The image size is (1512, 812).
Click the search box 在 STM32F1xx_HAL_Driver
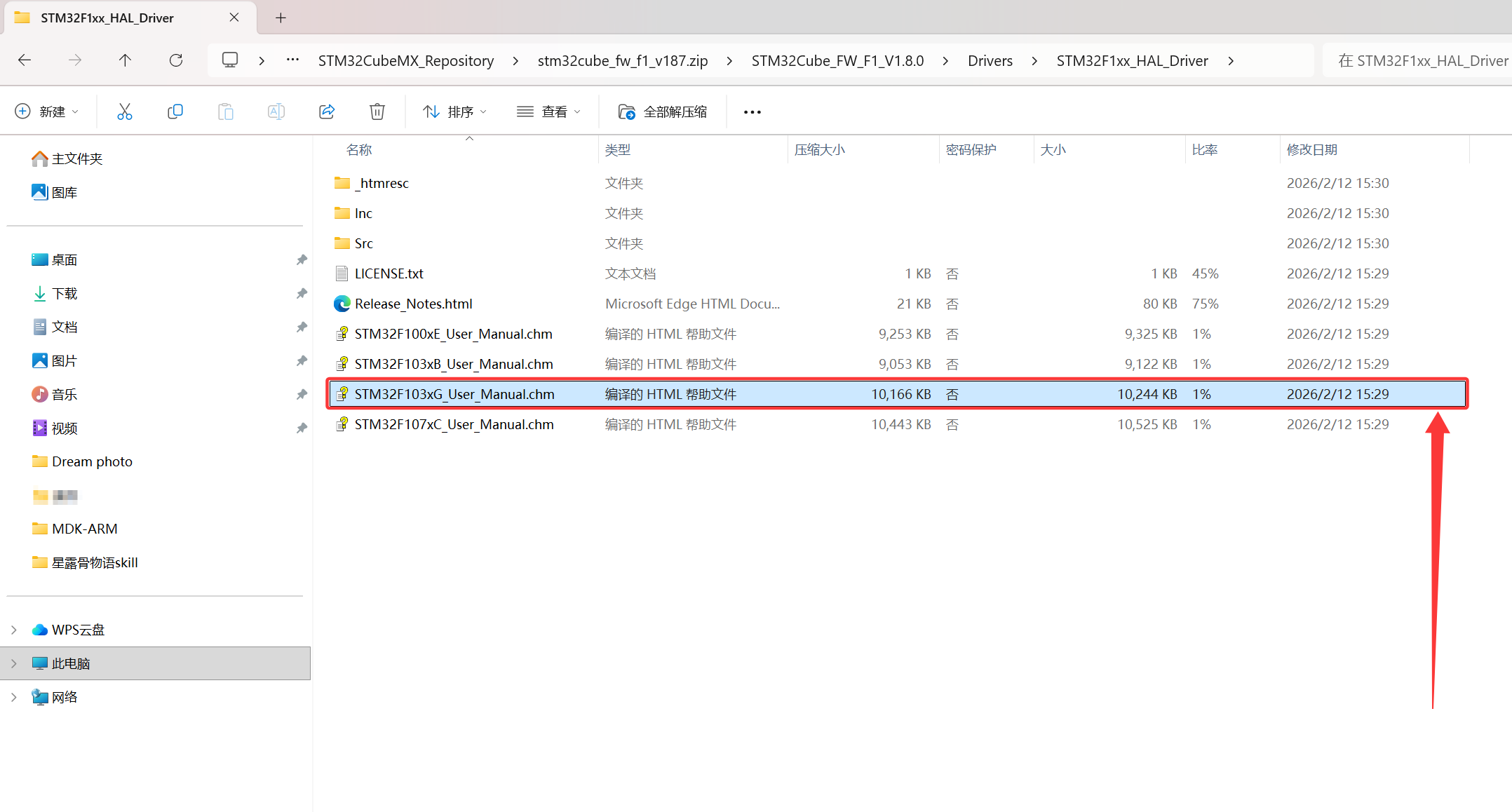pyautogui.click(x=1417, y=61)
